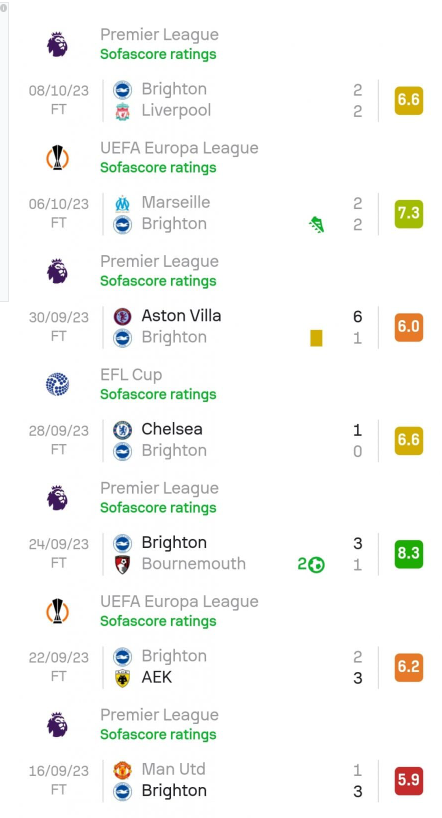Click the yellow card icon
Image resolution: width=442 pixels, height=818 pixels.
click(316, 338)
